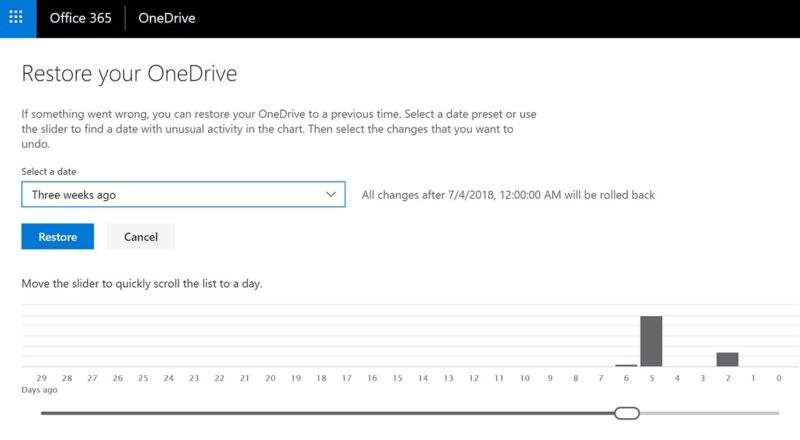This screenshot has height=440, width=800.
Task: Click the activity bar for day 2
Action: click(x=728, y=359)
